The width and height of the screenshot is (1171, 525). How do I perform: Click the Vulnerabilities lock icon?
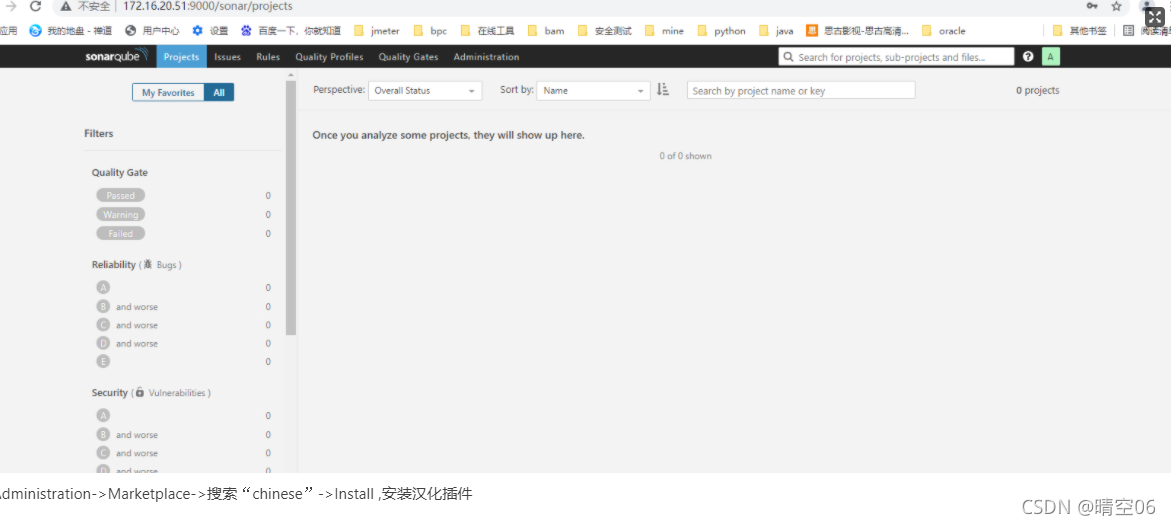tap(140, 392)
